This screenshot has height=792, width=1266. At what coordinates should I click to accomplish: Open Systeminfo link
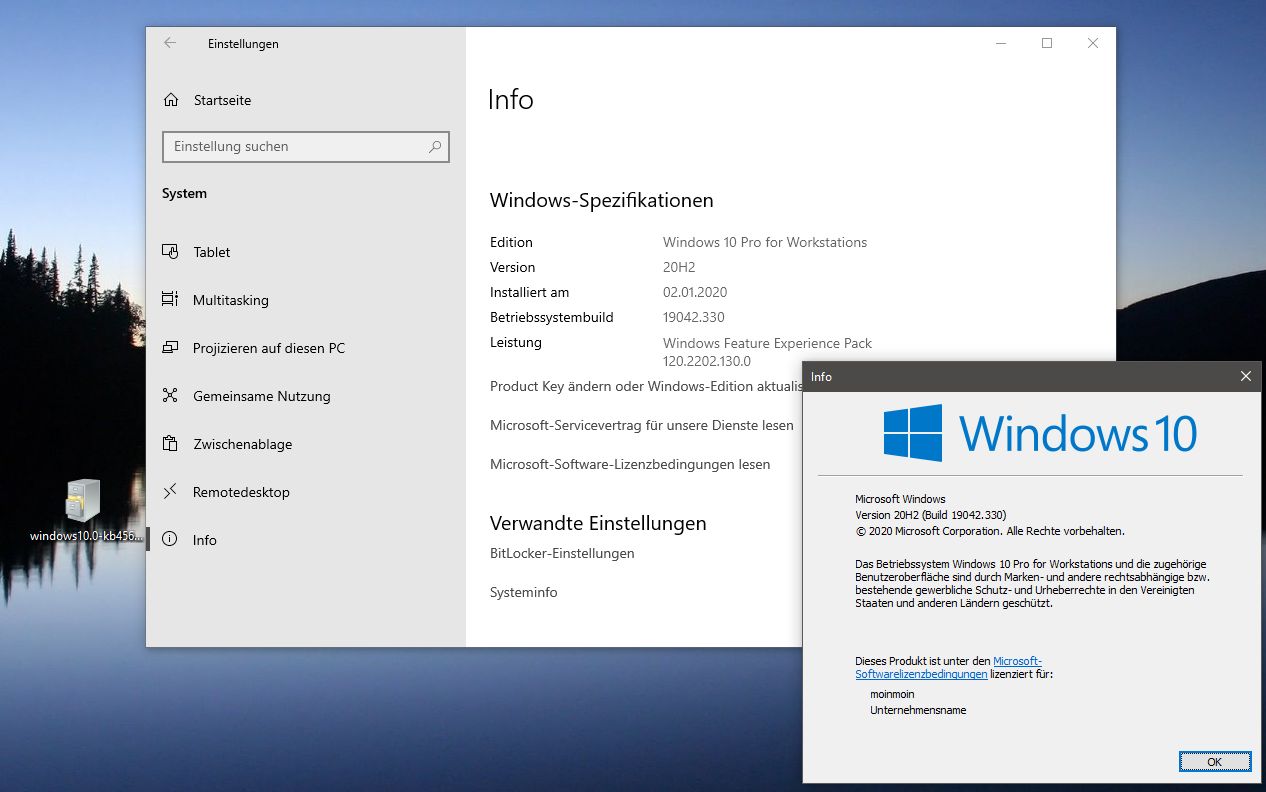coord(524,592)
